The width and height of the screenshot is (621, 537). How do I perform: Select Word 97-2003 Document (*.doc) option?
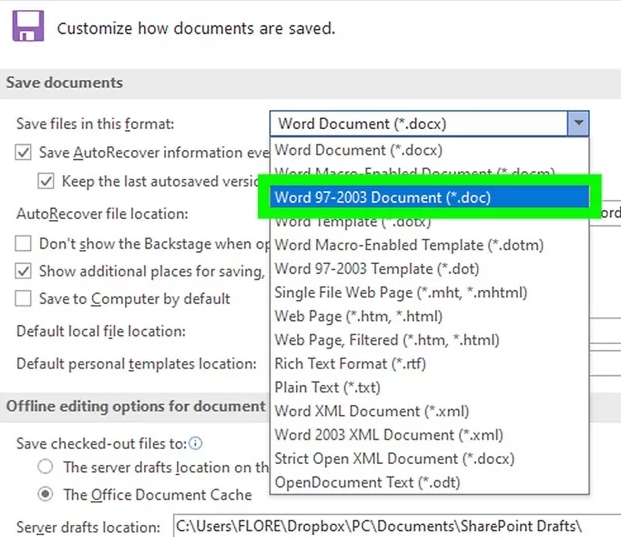[429, 197]
